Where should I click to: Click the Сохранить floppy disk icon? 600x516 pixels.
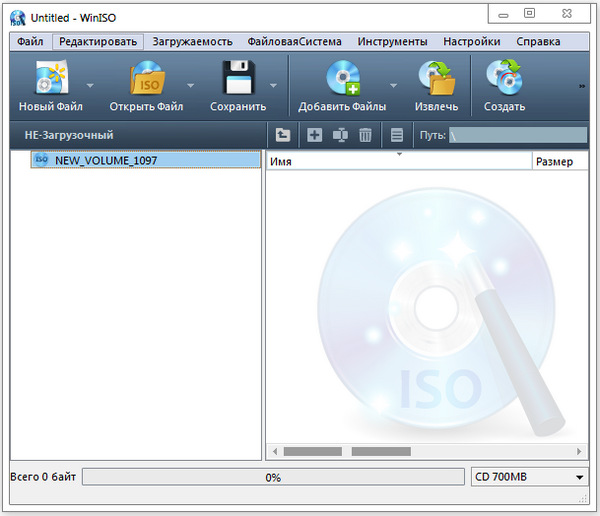pos(238,80)
